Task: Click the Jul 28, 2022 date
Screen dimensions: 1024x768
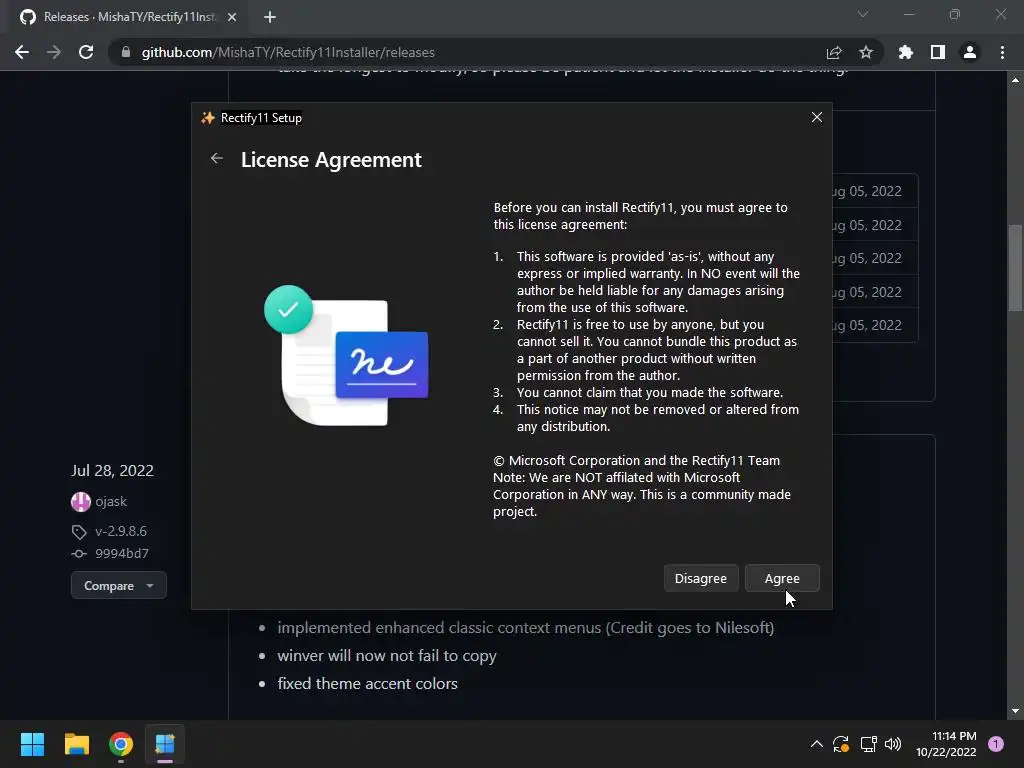Action: click(112, 470)
